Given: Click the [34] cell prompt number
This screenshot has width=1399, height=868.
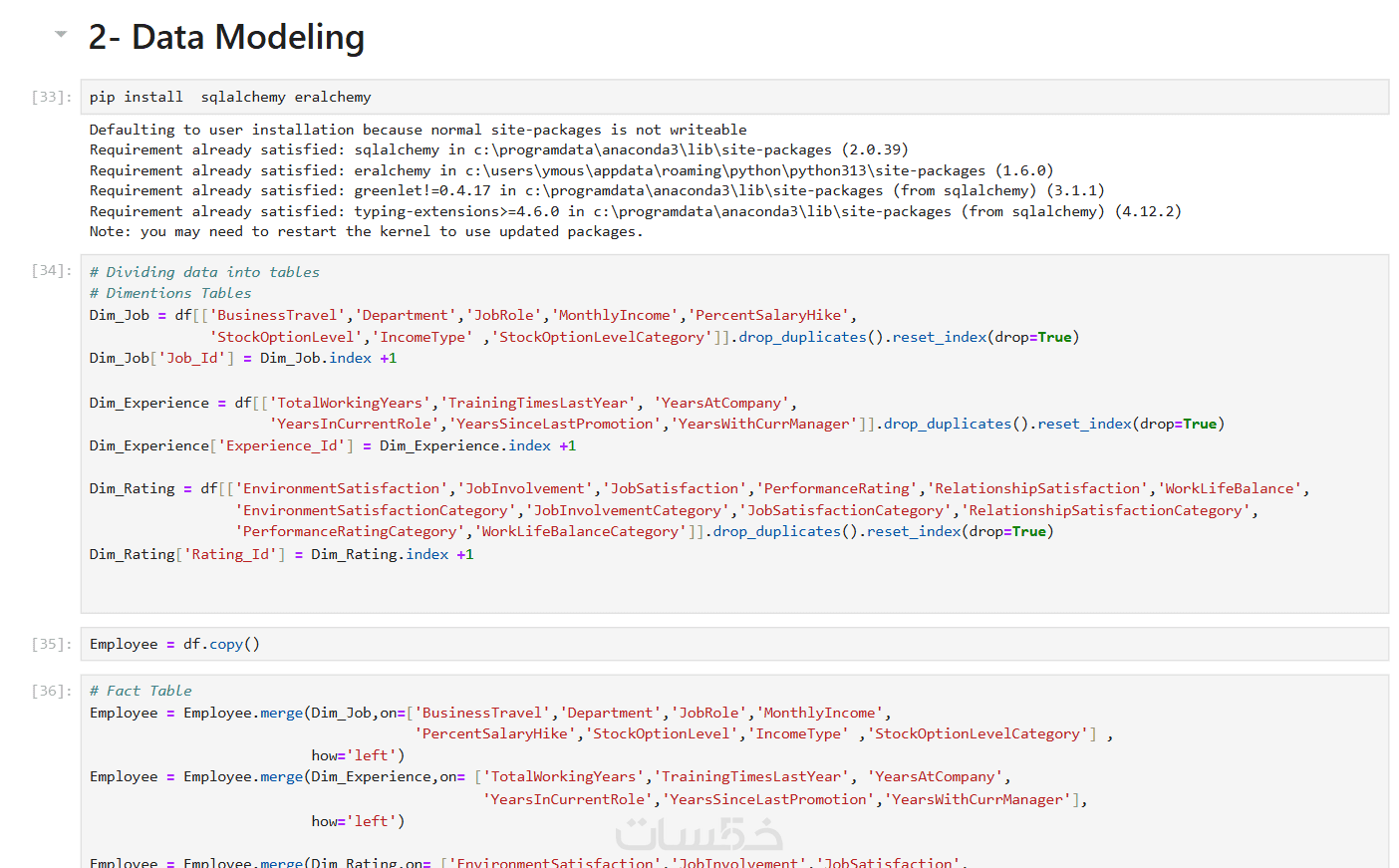Looking at the screenshot, I should point(51,271).
